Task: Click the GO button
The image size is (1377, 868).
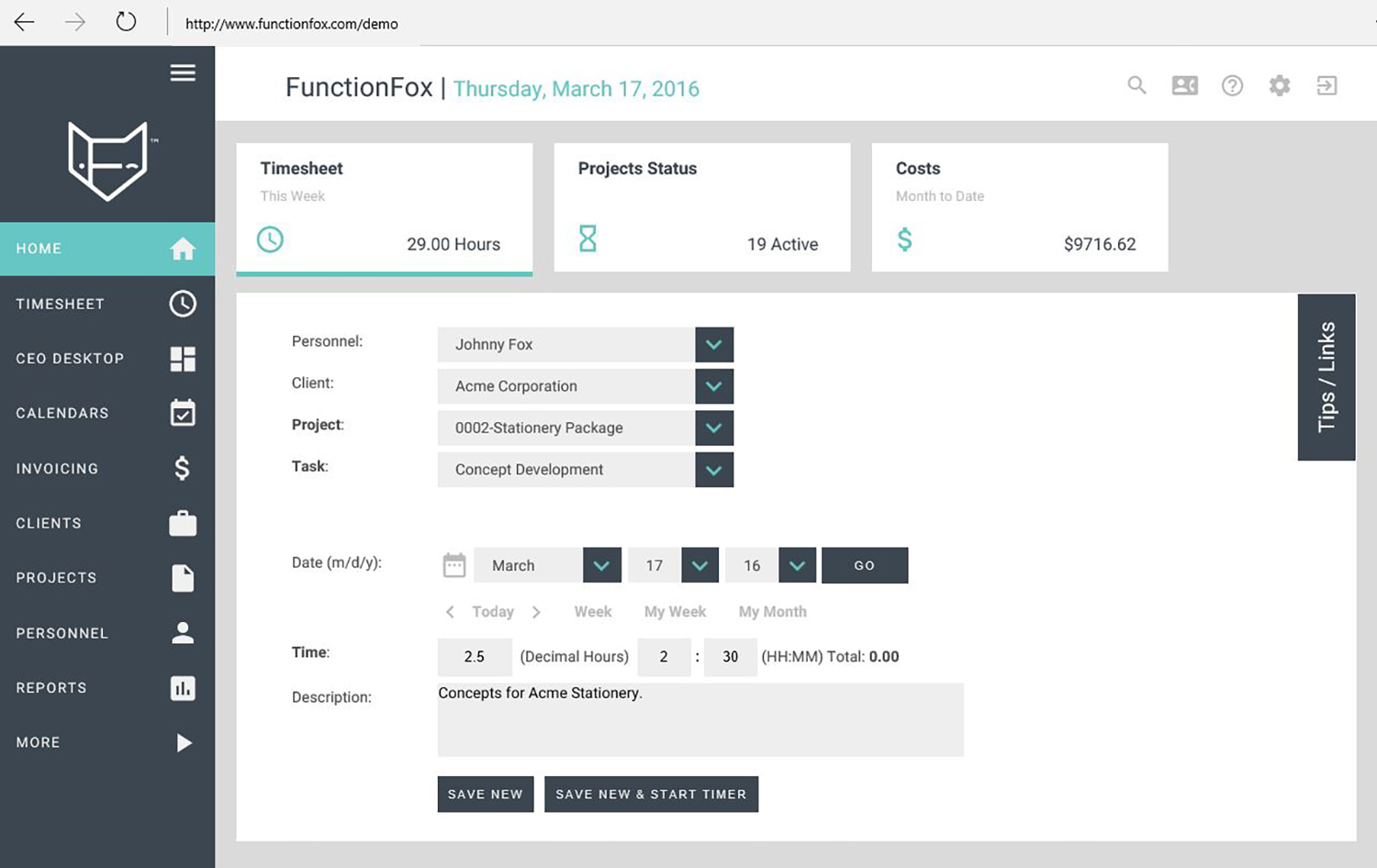Action: pos(865,565)
